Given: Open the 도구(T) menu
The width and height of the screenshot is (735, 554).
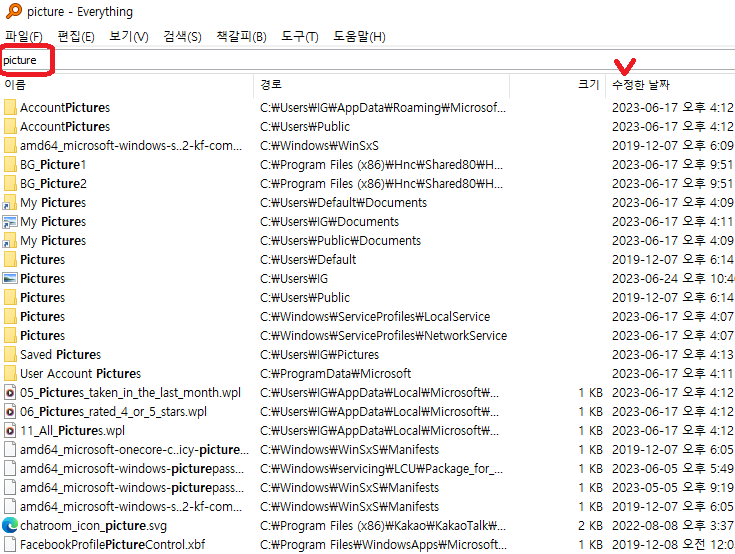Looking at the screenshot, I should tap(300, 37).
